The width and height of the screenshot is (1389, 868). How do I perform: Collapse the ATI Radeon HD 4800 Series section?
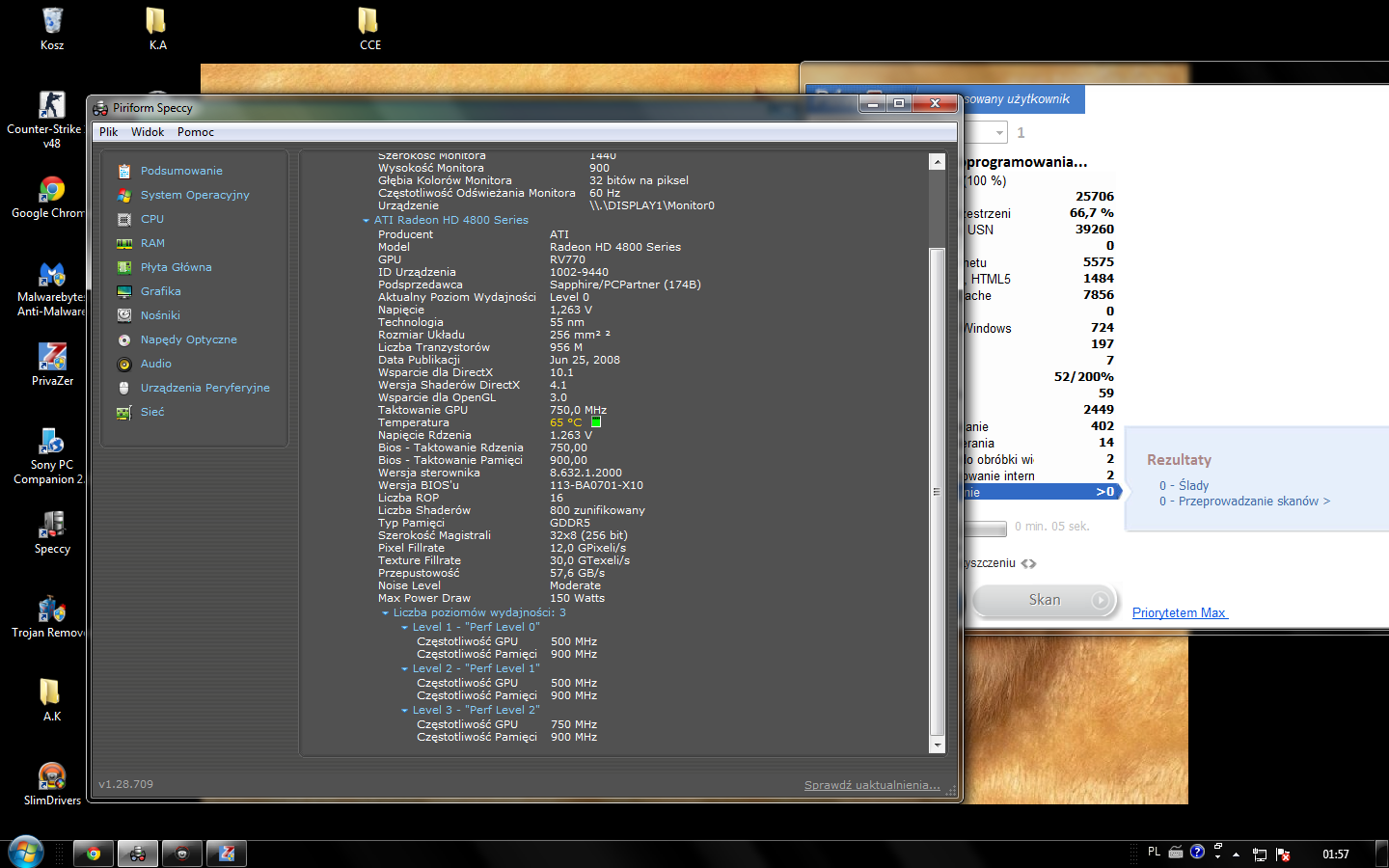tap(366, 221)
